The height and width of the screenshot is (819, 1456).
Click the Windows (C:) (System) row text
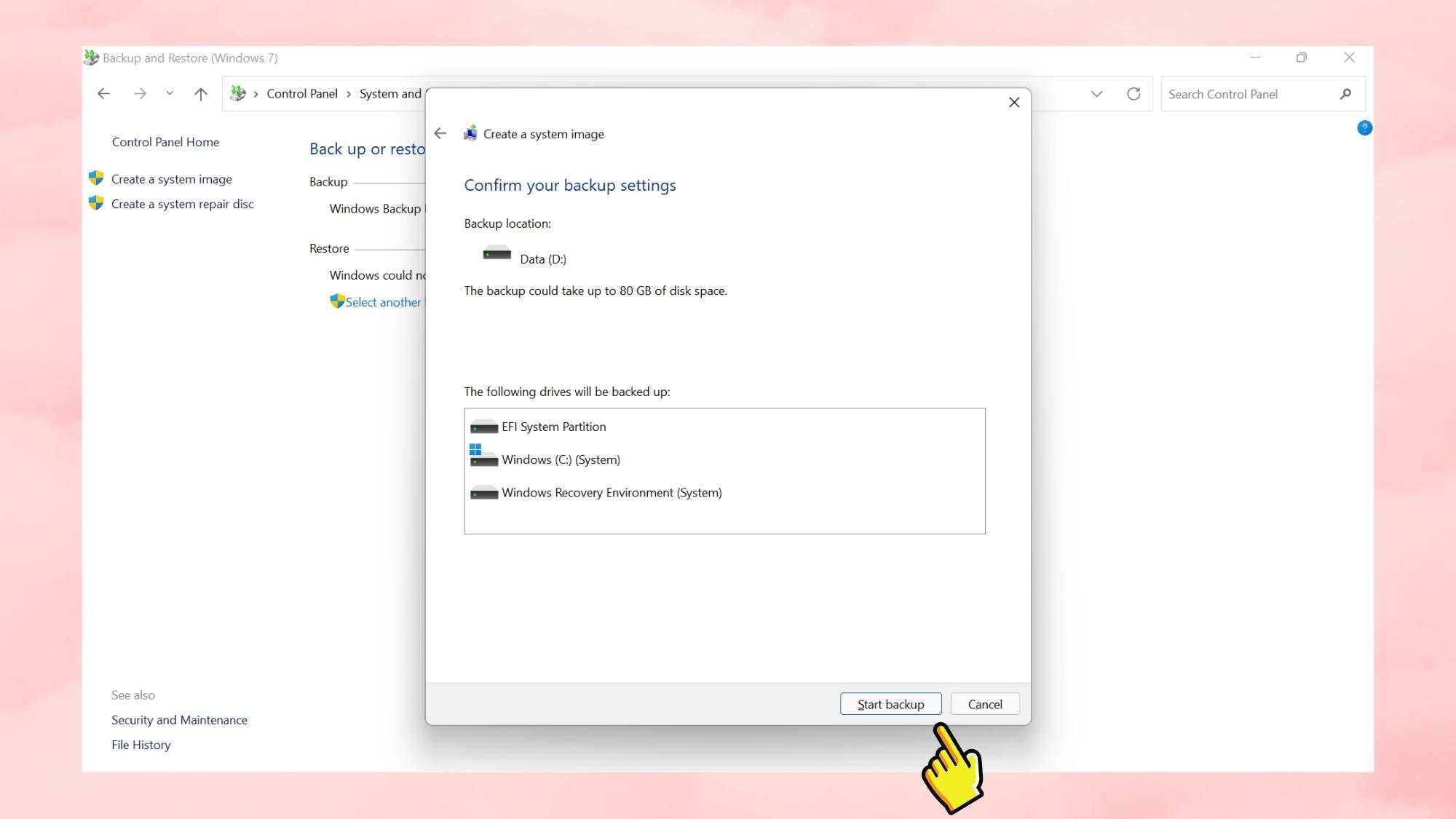click(x=561, y=460)
